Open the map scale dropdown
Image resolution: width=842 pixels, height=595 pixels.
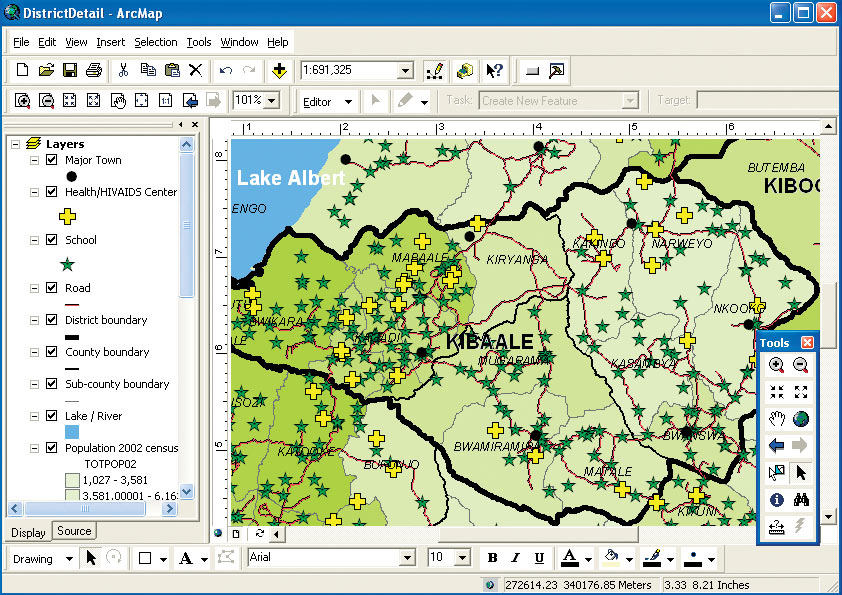(405, 71)
